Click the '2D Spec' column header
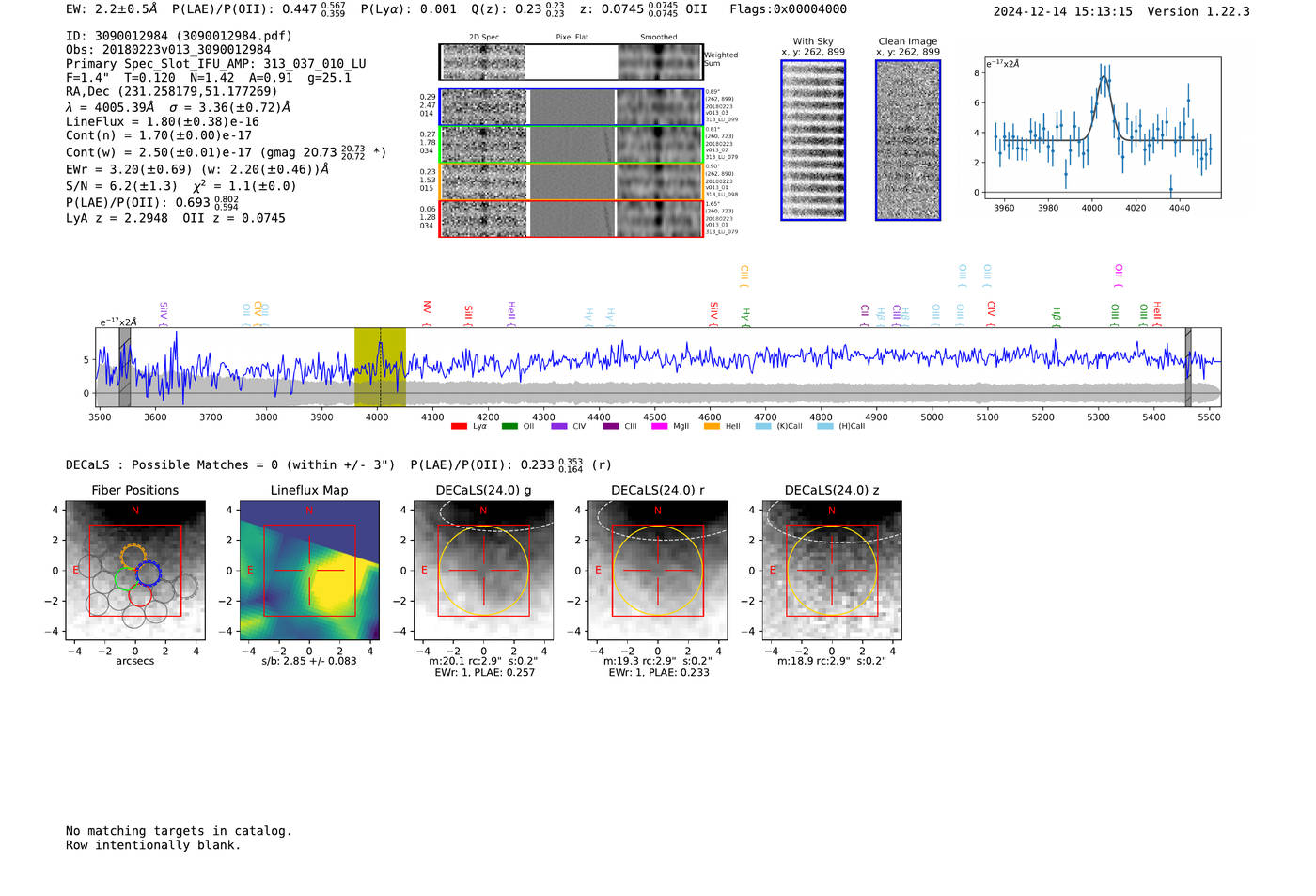The width and height of the screenshot is (1316, 896). (x=484, y=38)
